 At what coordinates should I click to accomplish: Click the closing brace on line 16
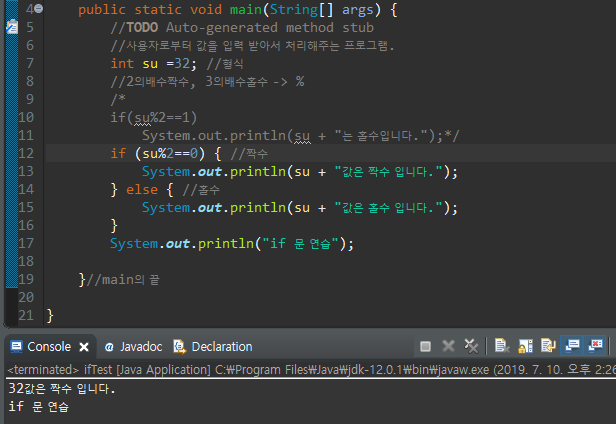114,226
